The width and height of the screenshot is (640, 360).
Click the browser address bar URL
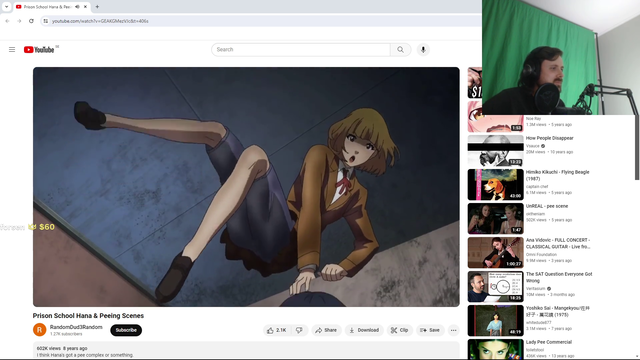pyautogui.click(x=100, y=21)
